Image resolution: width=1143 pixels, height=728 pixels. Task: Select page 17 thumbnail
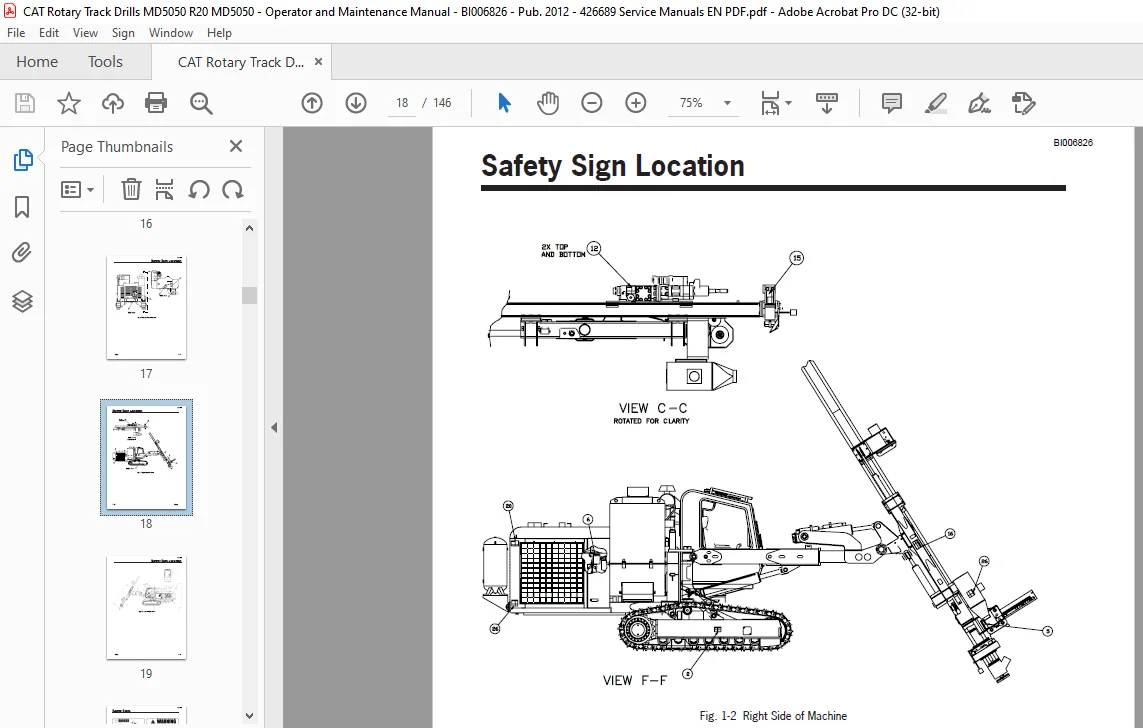(146, 308)
